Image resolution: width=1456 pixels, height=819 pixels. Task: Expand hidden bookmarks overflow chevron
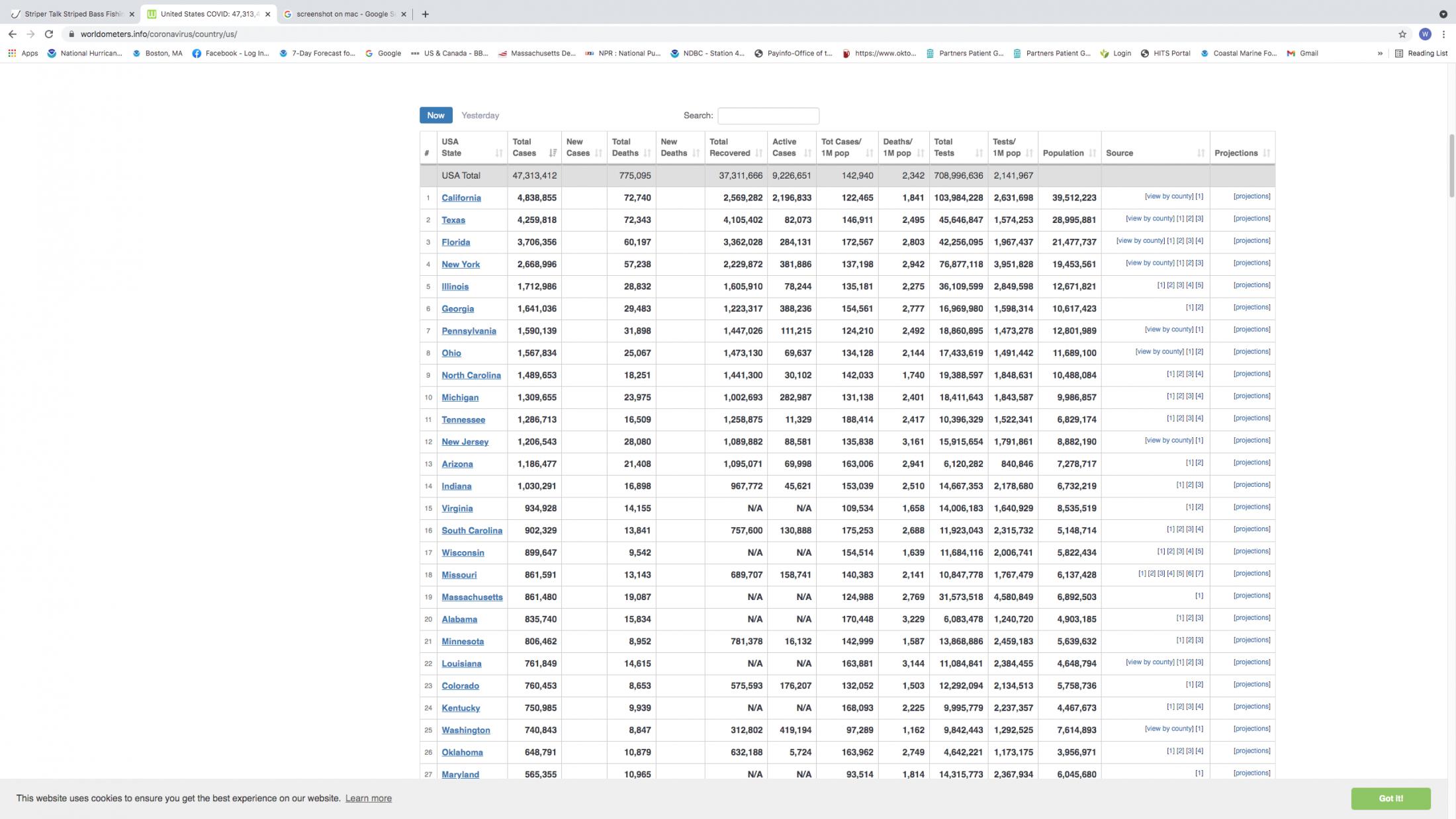click(x=1380, y=53)
